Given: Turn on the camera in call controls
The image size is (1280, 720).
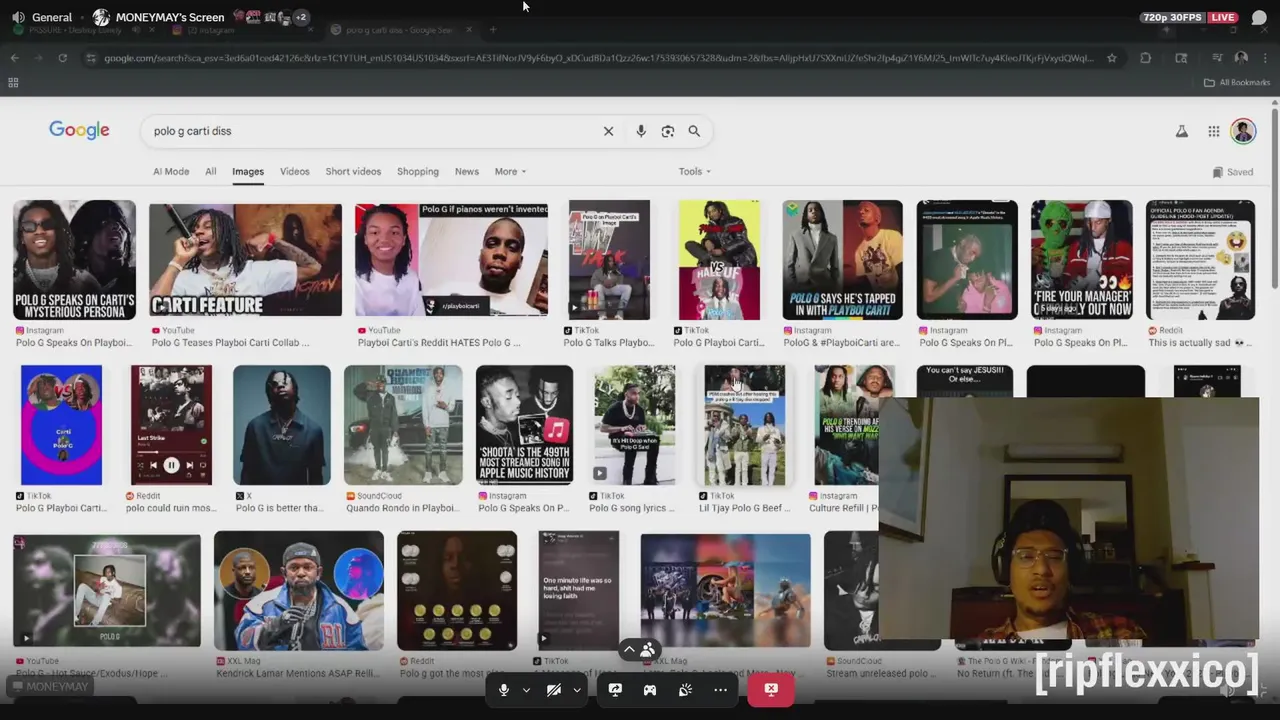Looking at the screenshot, I should (554, 690).
